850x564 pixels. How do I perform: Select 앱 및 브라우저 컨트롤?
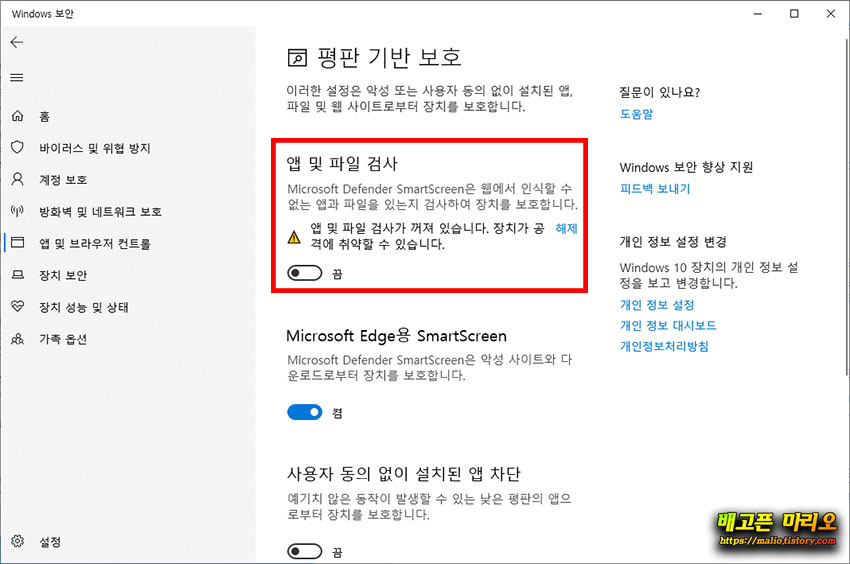(95, 243)
